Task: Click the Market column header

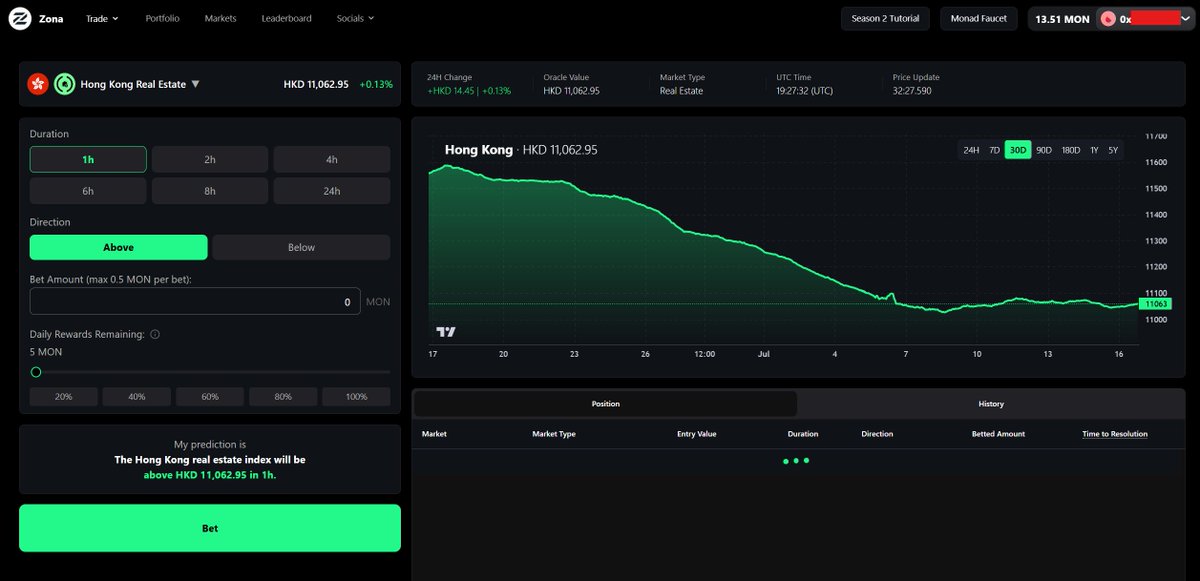Action: coord(434,434)
